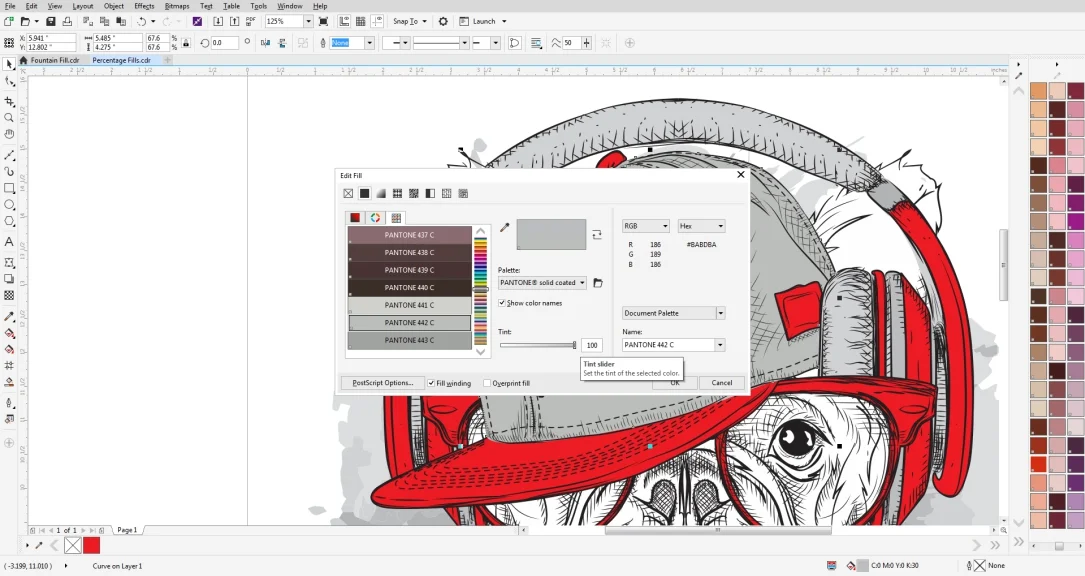Open PostScript Options

[x=381, y=383]
